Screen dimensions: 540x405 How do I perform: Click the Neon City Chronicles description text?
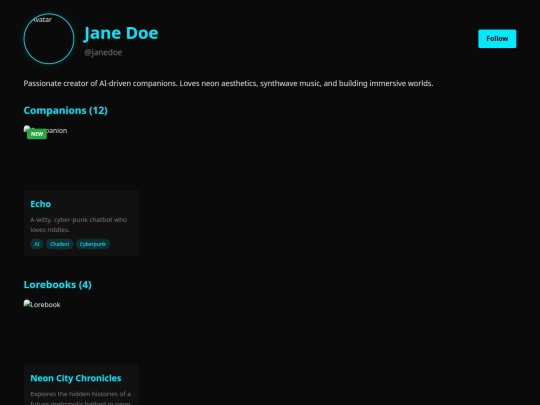81,398
